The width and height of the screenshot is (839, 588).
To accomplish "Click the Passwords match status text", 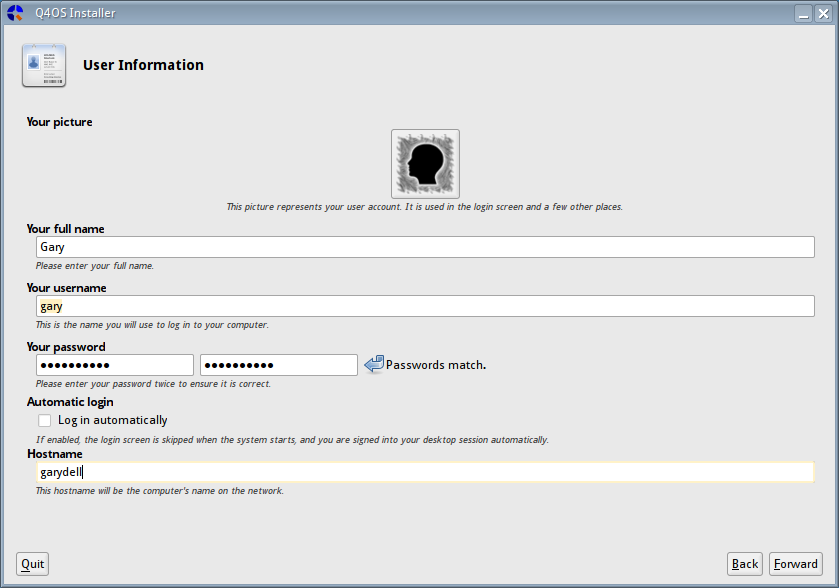I will pos(436,365).
